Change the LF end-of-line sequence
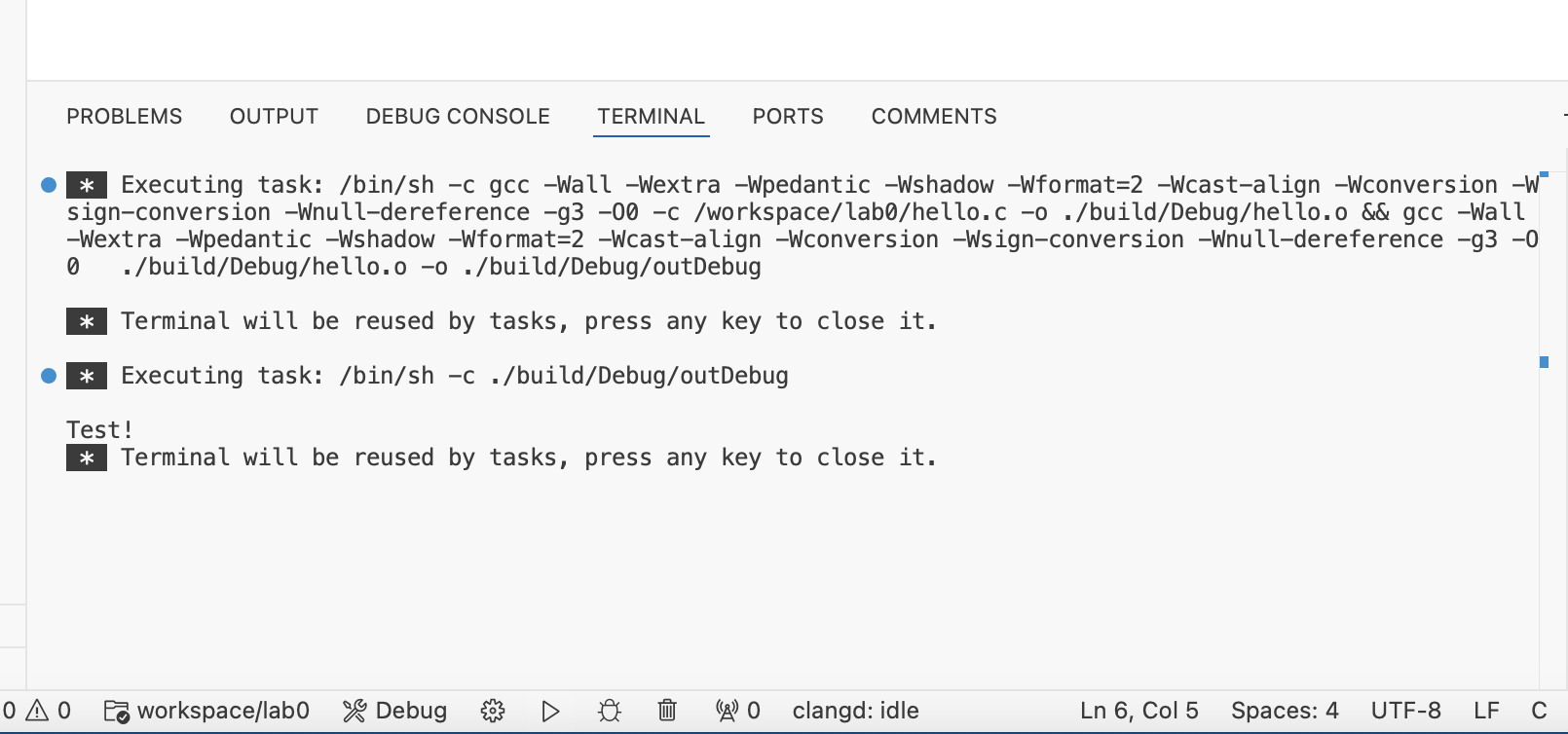Screen dimensions: 1568x734 coord(1486,711)
